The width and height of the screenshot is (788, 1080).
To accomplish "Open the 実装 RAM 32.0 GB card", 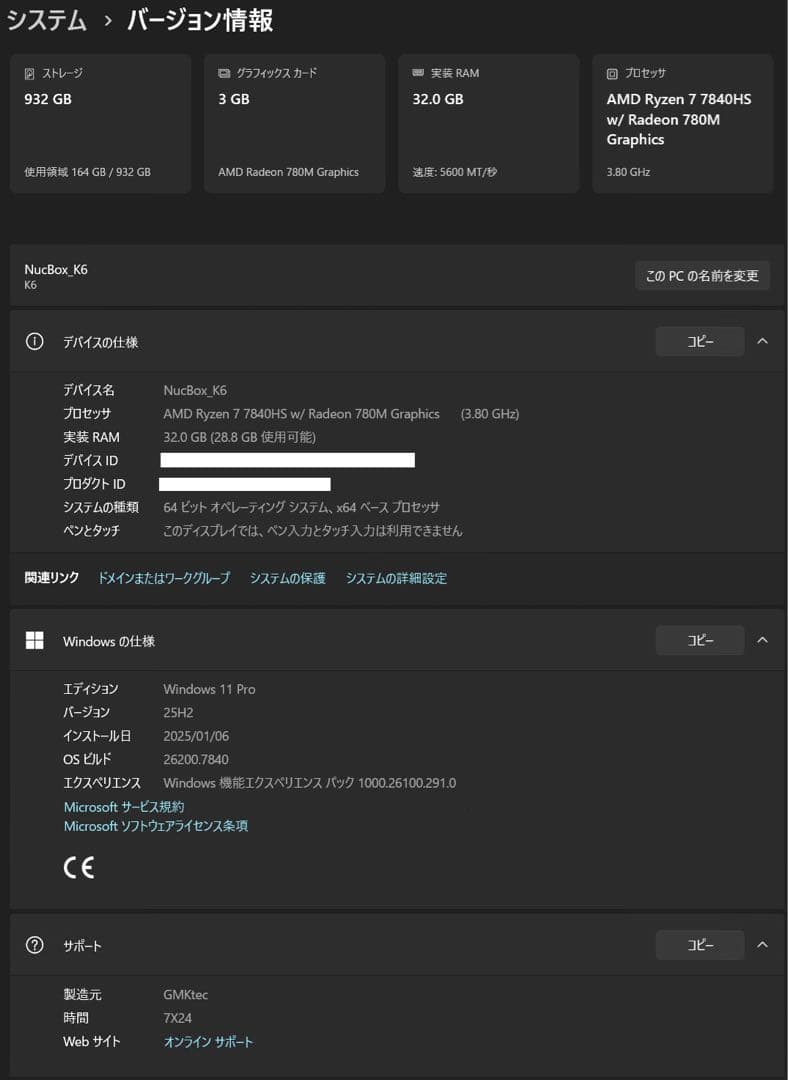I will (x=489, y=123).
